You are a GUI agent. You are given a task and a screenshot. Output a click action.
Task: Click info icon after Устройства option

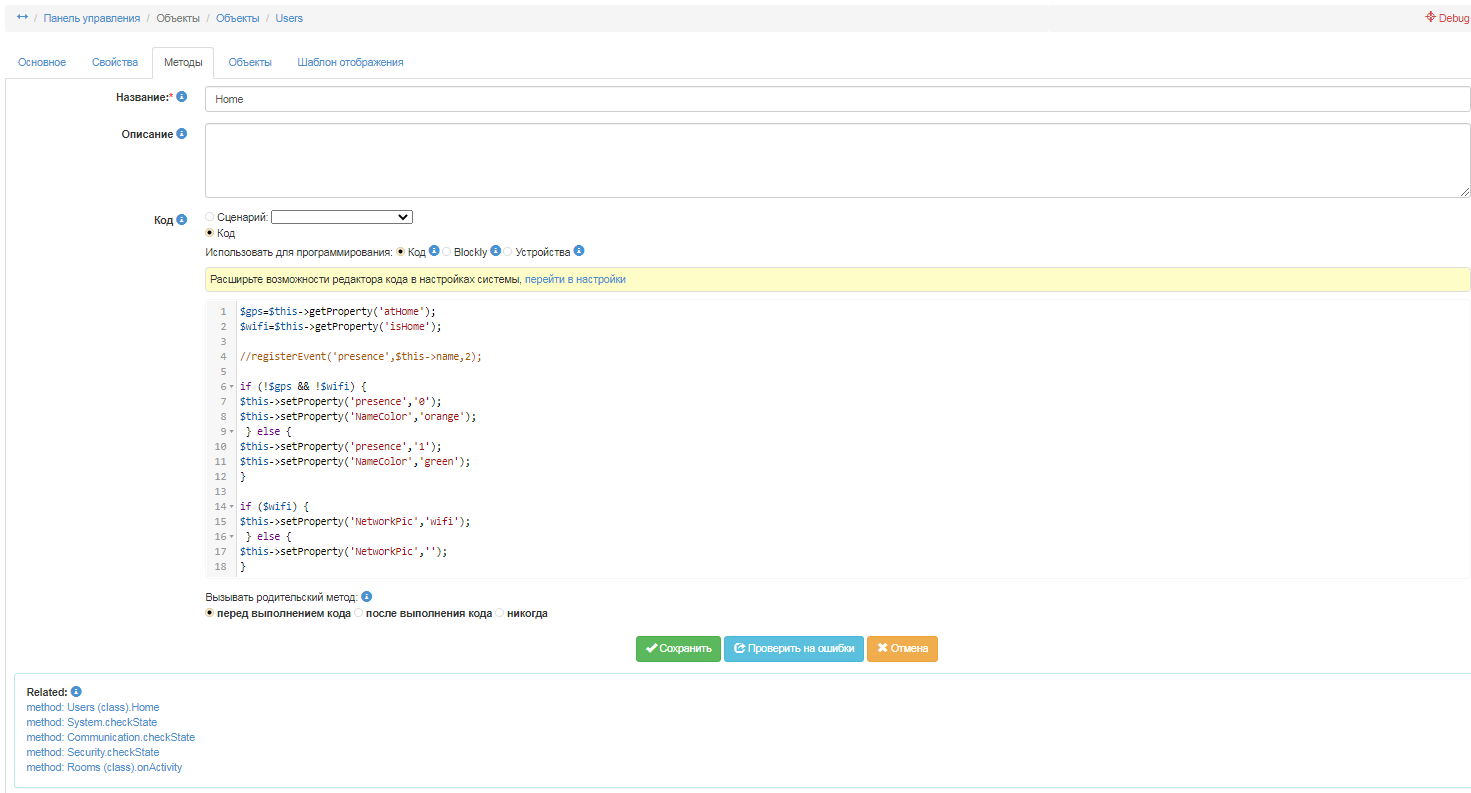click(x=579, y=251)
